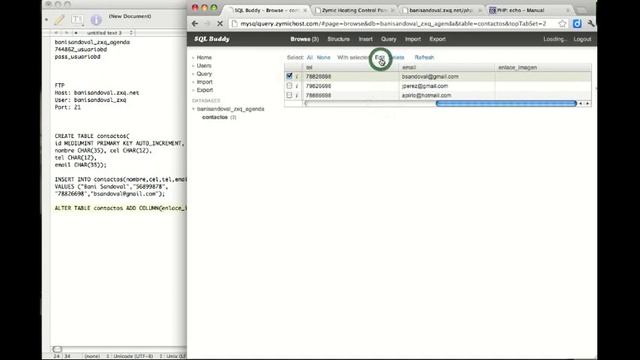Open Import in left sidebar
This screenshot has width=640, height=360.
tap(204, 82)
